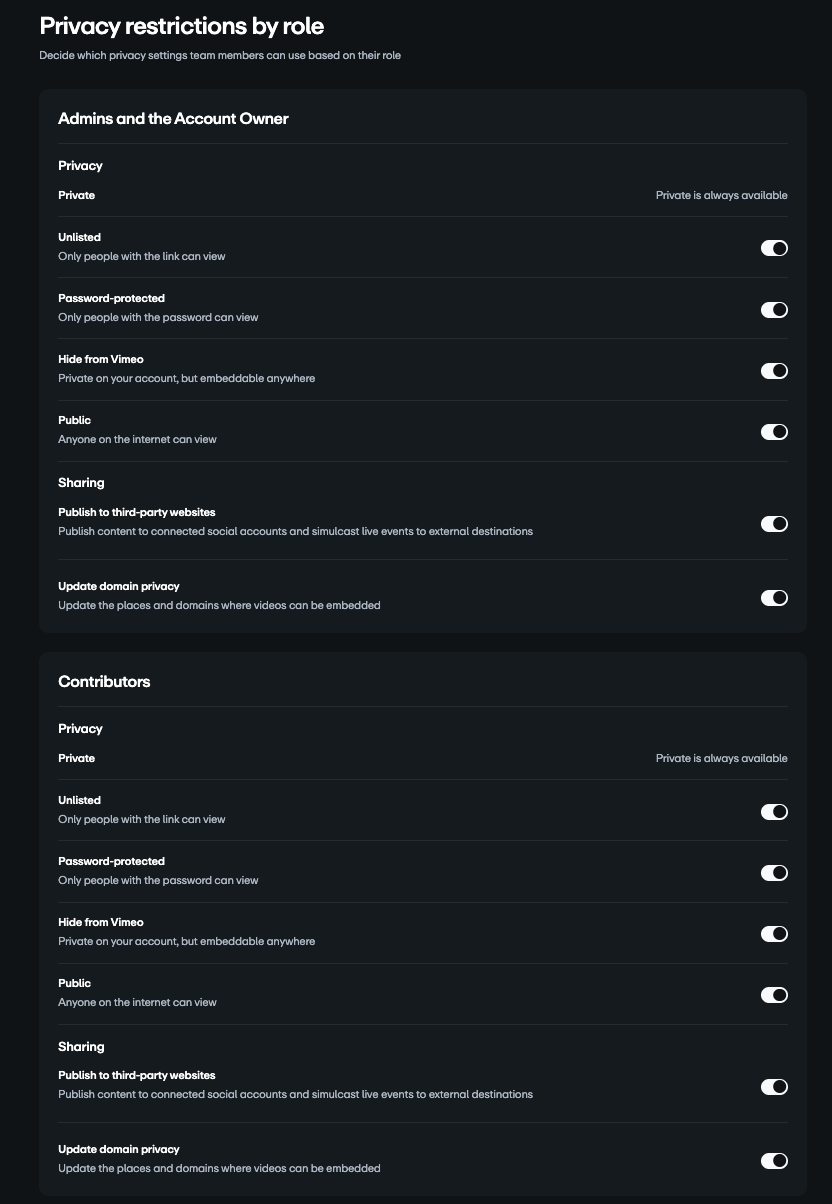Toggle Password-protected for Contributors
The image size is (832, 1204).
[x=774, y=873]
